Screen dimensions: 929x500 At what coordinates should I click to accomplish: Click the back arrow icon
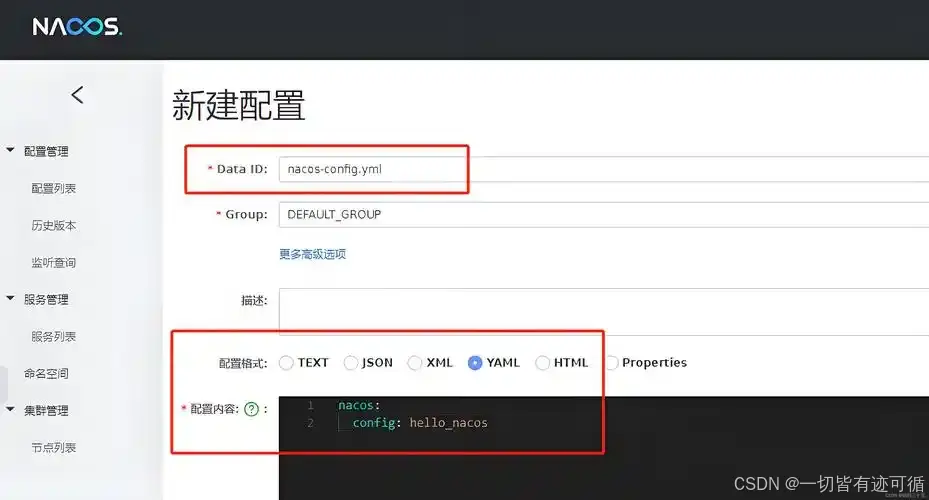(x=78, y=95)
